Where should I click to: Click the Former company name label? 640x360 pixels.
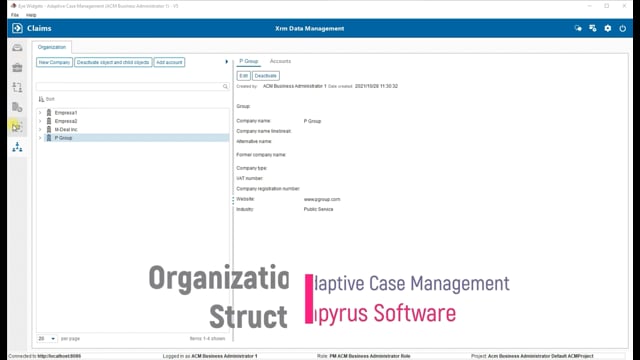(261, 155)
